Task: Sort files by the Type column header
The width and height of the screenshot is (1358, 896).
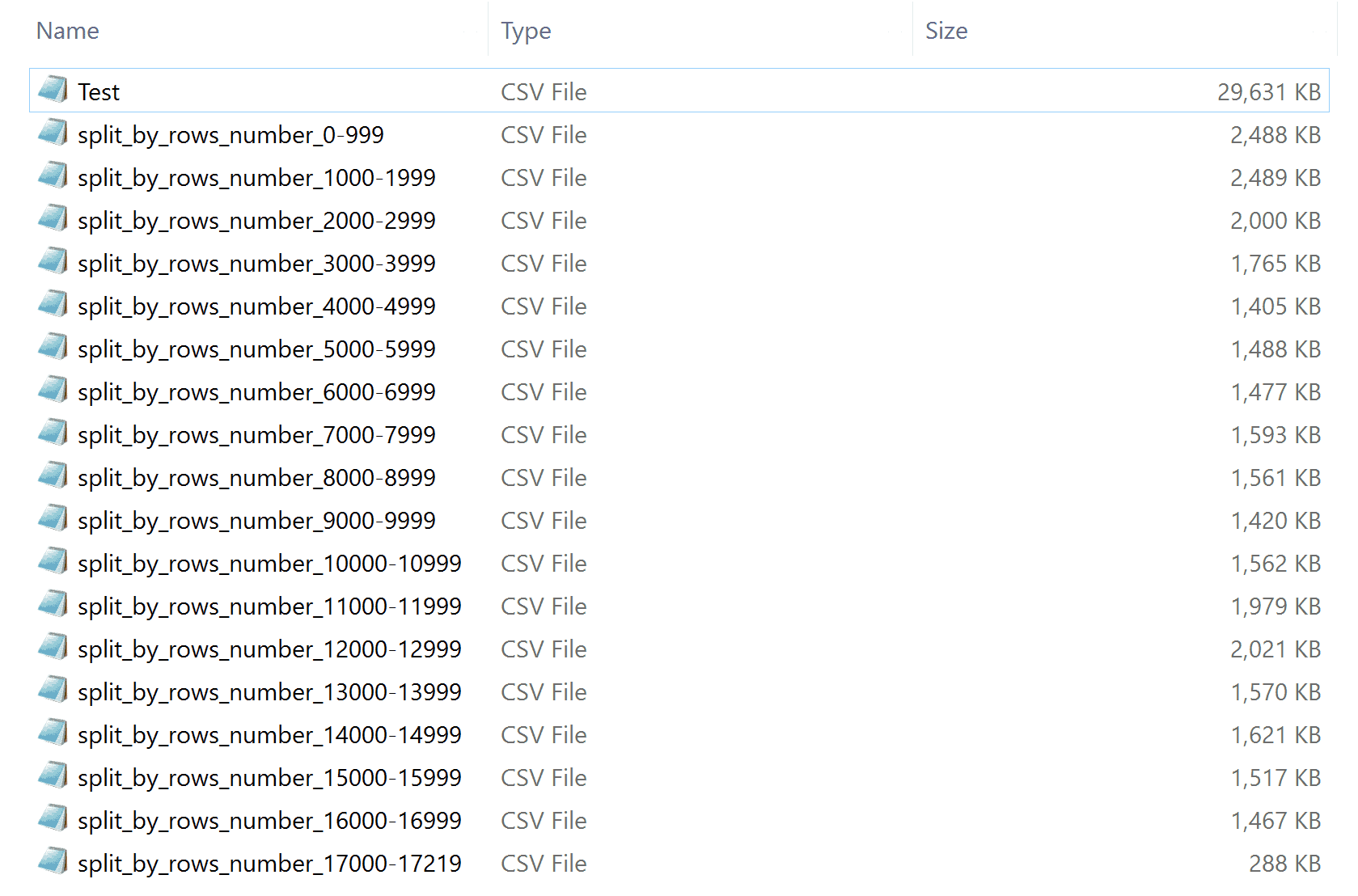Action: coord(526,31)
